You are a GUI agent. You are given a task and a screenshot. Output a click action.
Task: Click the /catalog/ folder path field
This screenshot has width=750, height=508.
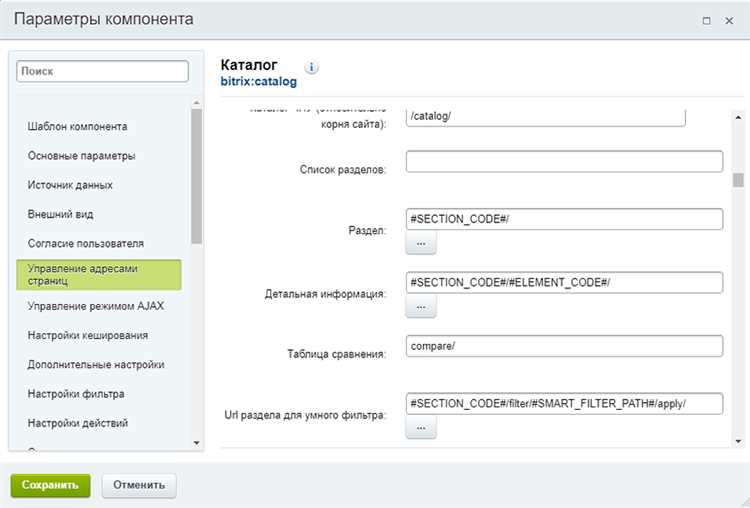[545, 117]
